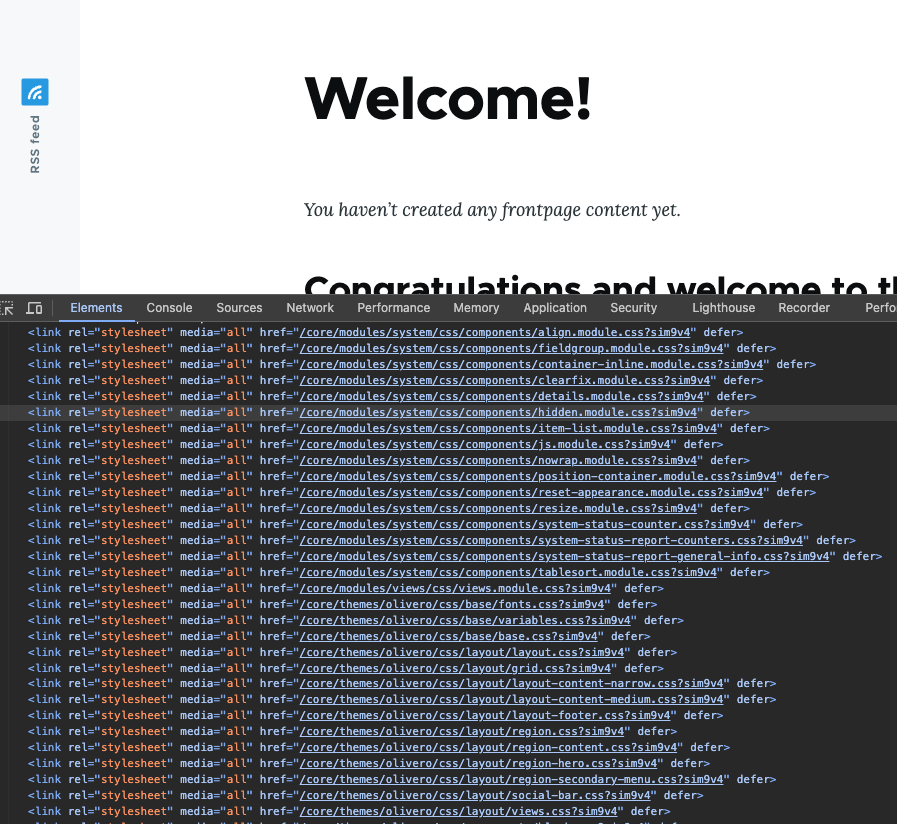The height and width of the screenshot is (824, 897).
Task: Click media="all" on grid.css row
Action: pos(216,669)
